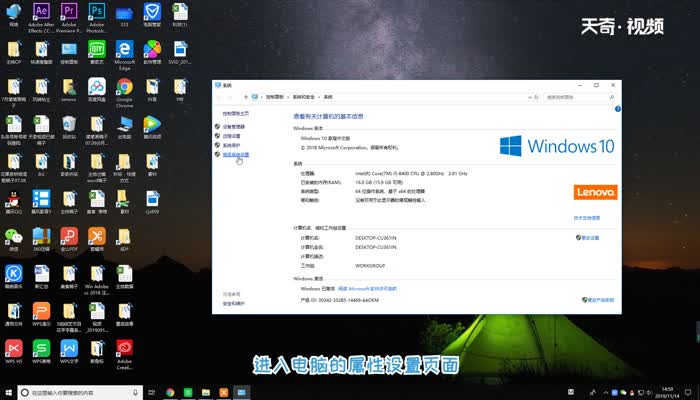Open the Baidu Netdisk desktop icon

coord(96,89)
